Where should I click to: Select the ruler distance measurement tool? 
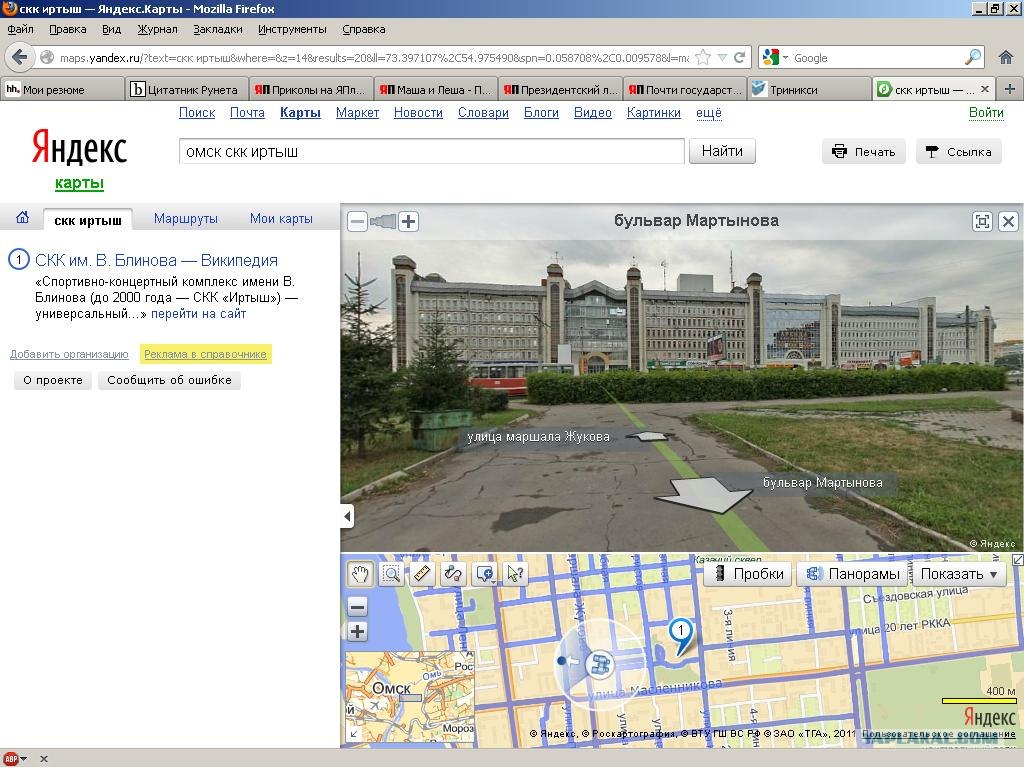click(422, 574)
